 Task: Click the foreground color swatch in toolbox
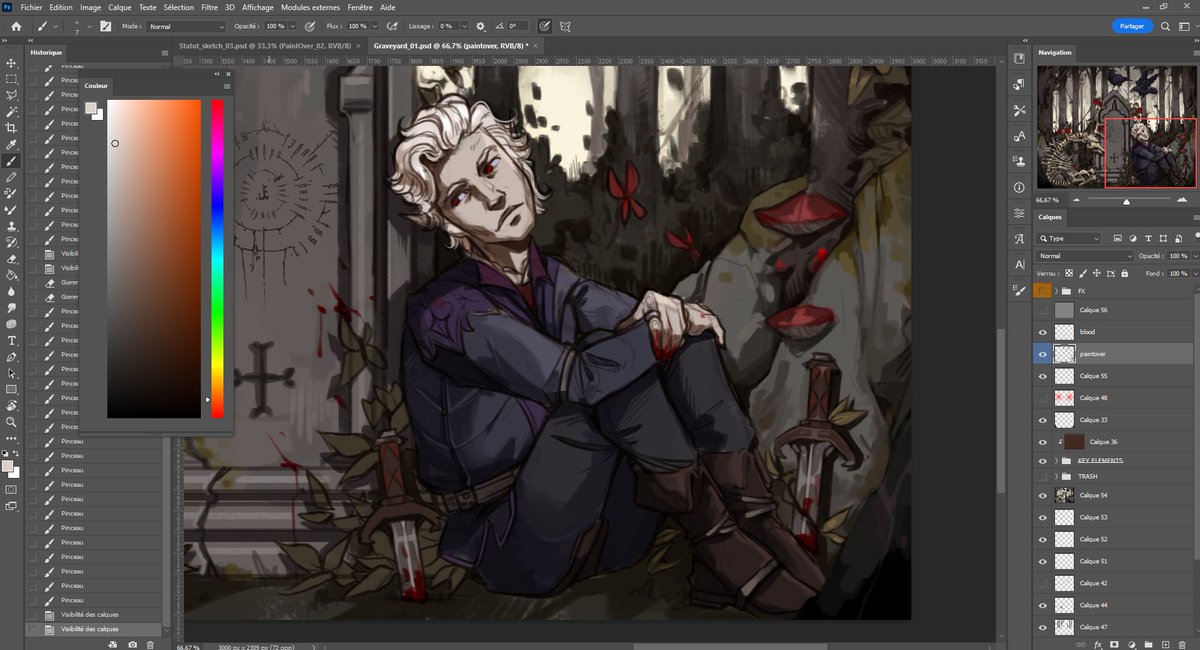8,466
